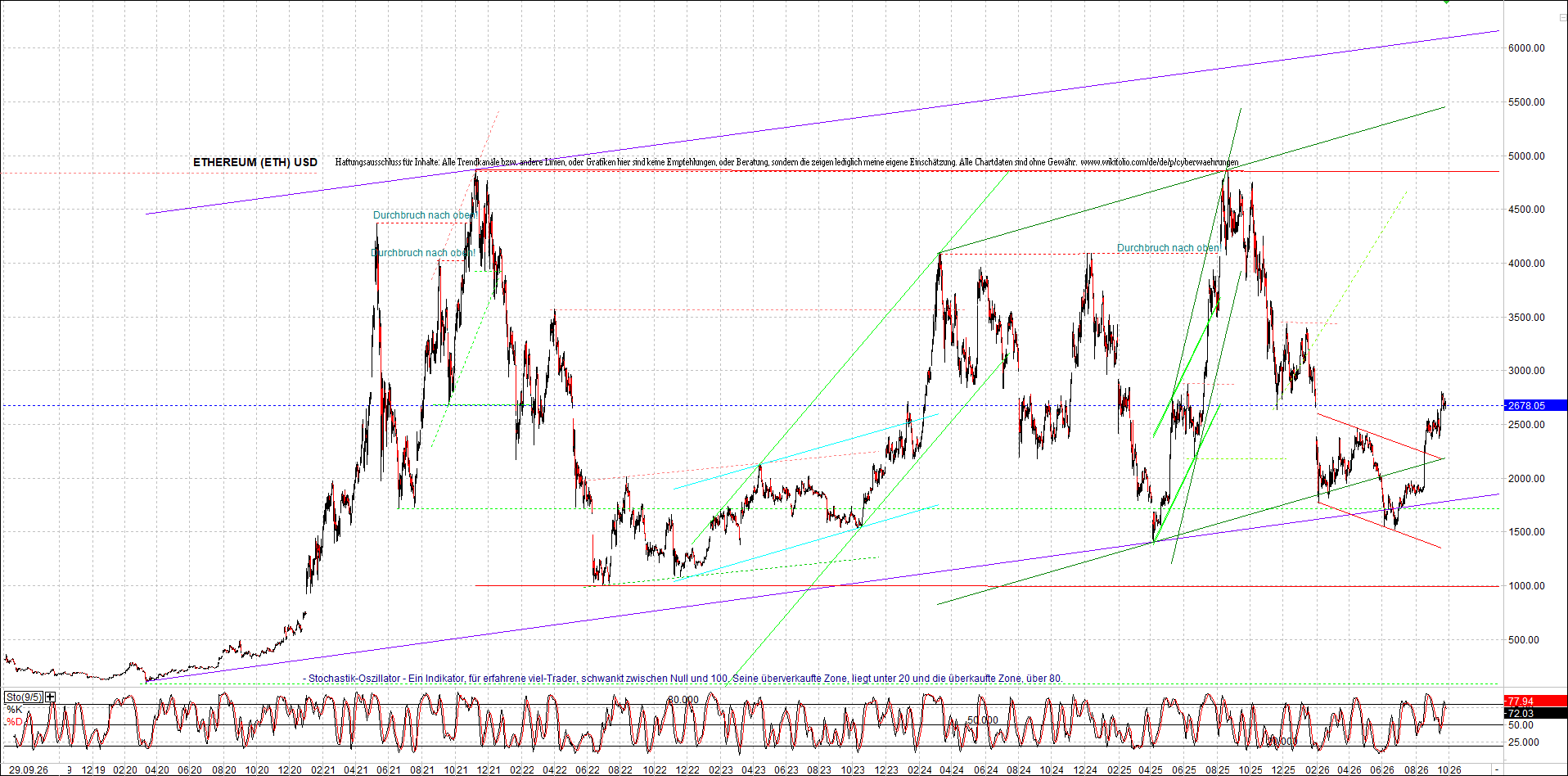This screenshot has width=1568, height=776.
Task: Click the 3500.00 price axis label
Action: pos(1526,318)
